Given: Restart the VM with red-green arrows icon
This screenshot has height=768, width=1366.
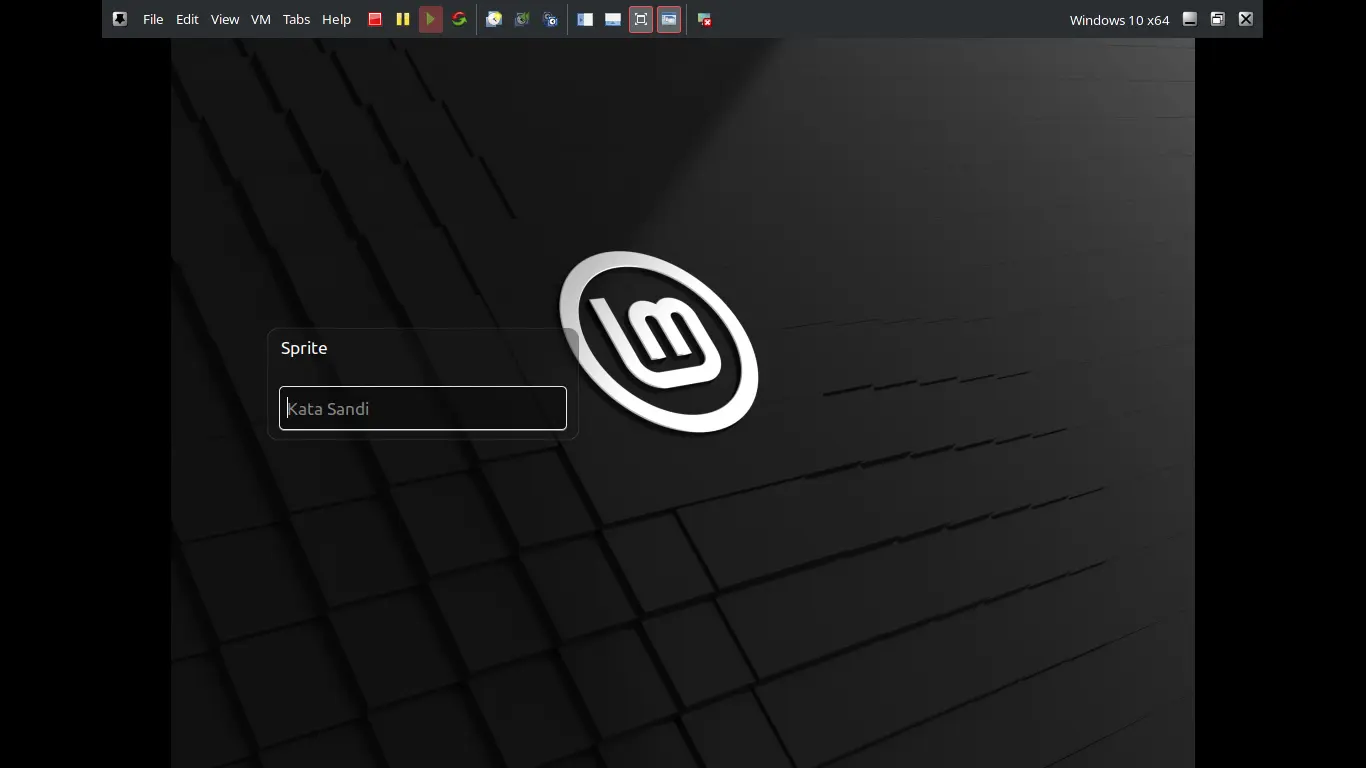Looking at the screenshot, I should [459, 19].
